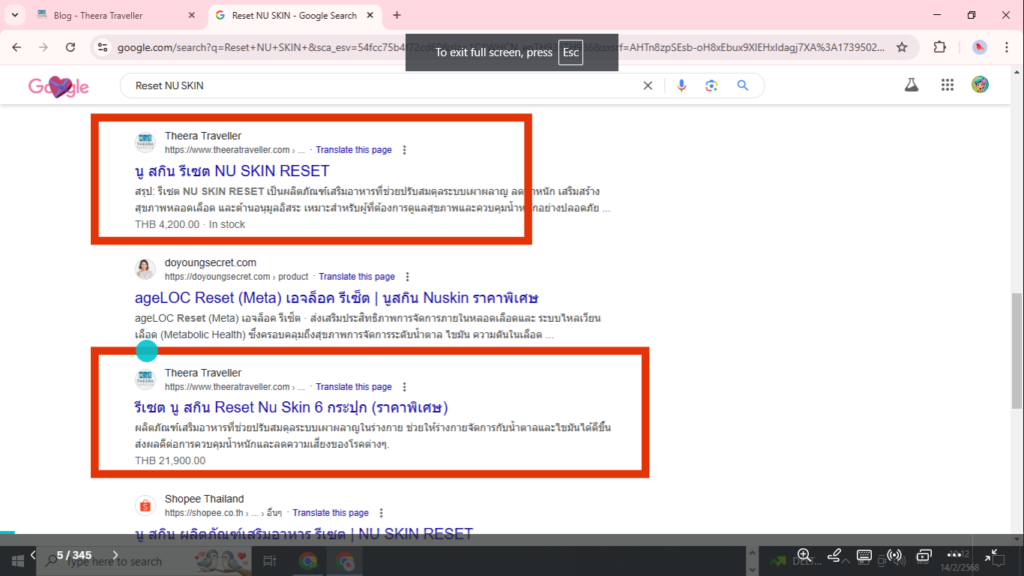This screenshot has height=576, width=1024.
Task: Click the bookmark star icon in address bar
Action: coord(899,46)
